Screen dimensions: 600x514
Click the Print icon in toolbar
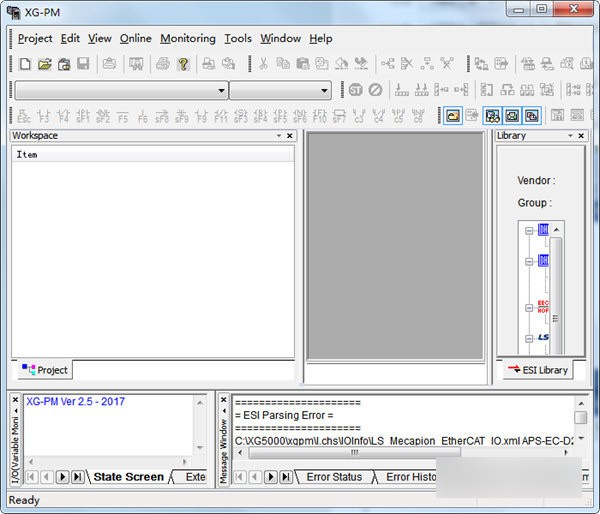[162, 64]
